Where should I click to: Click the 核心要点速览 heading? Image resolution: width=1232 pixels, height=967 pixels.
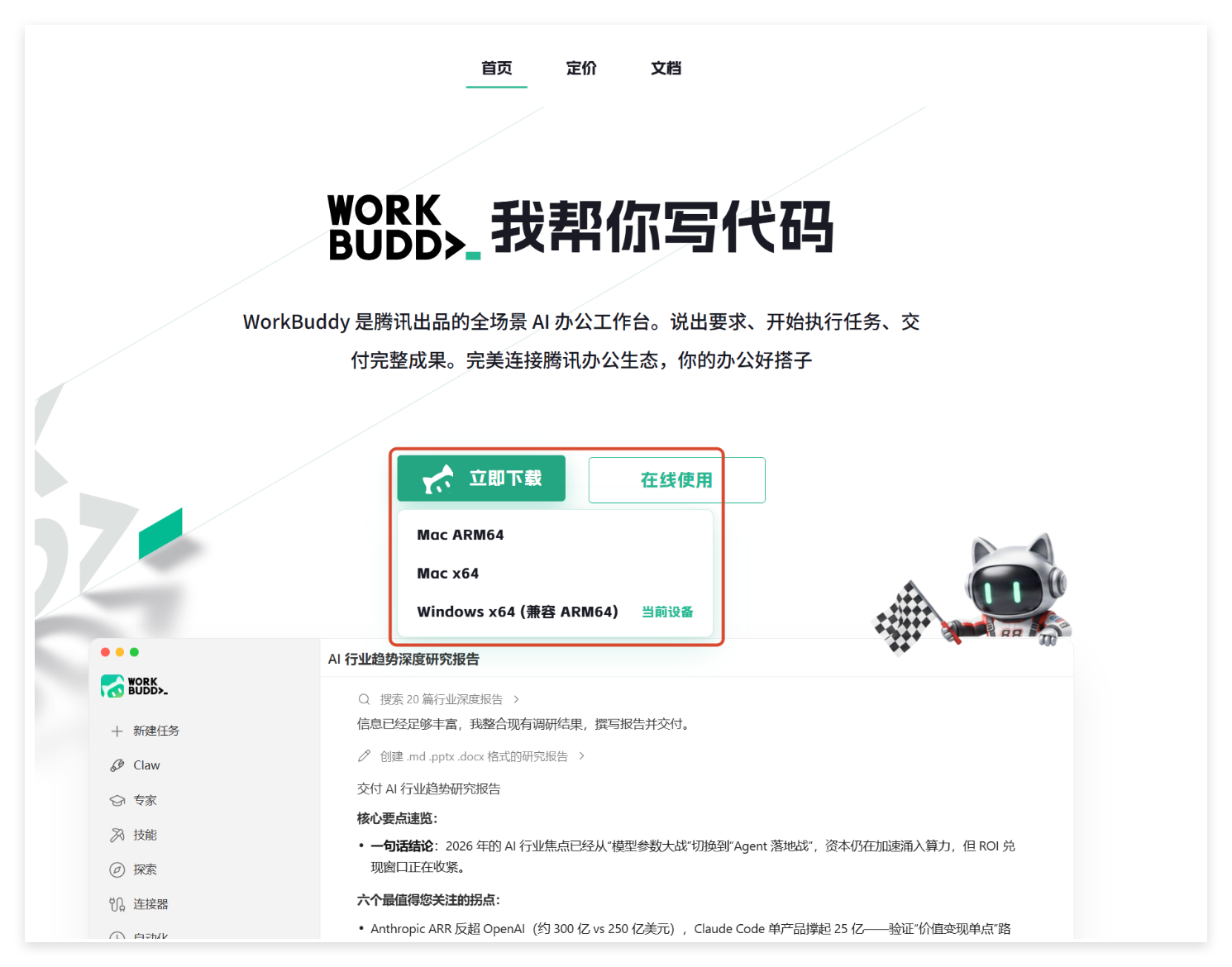(x=397, y=819)
